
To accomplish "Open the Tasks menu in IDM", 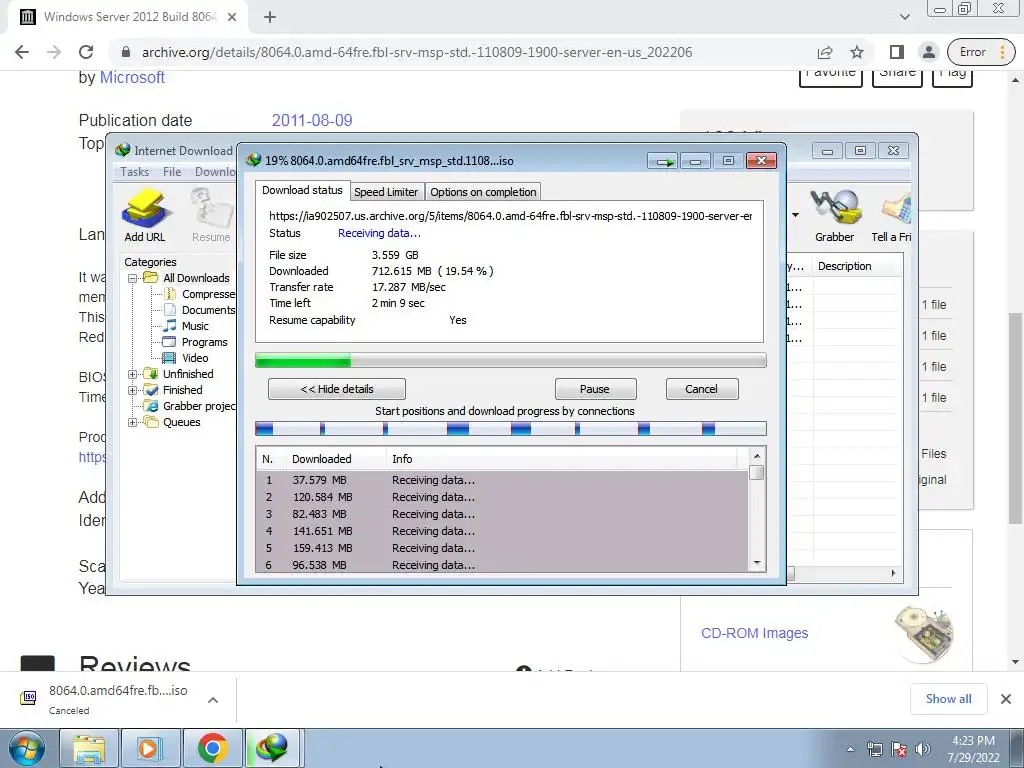I will coord(135,172).
